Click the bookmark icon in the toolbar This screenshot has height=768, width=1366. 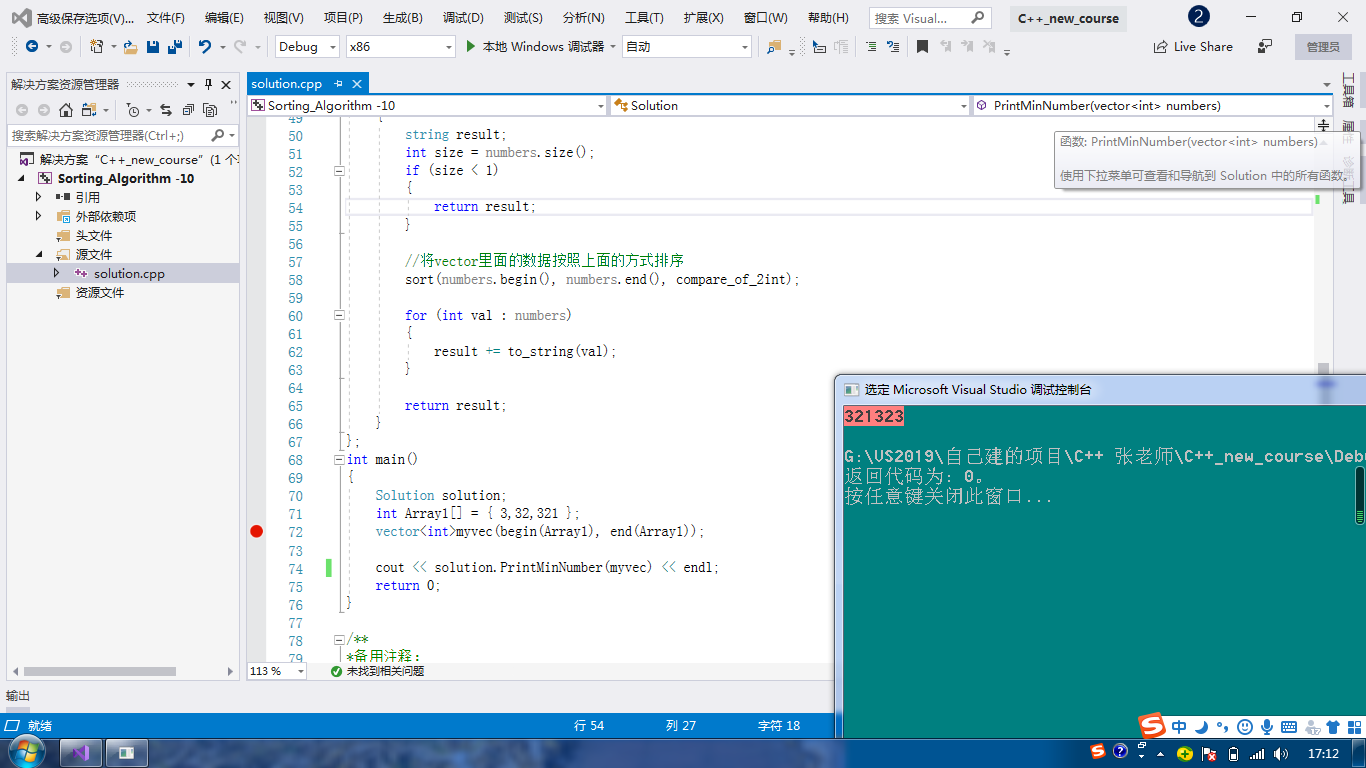(x=922, y=47)
